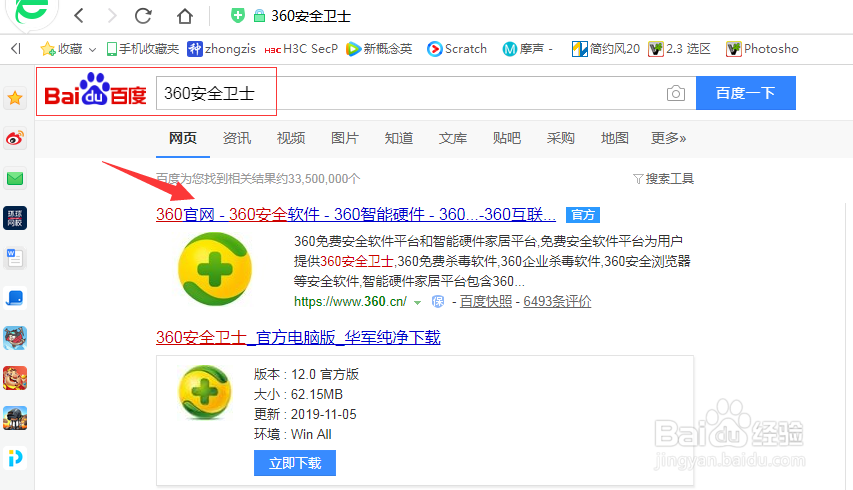This screenshot has width=853, height=490.
Task: Click the 版本：12.0 官方版 text
Action: click(x=306, y=374)
